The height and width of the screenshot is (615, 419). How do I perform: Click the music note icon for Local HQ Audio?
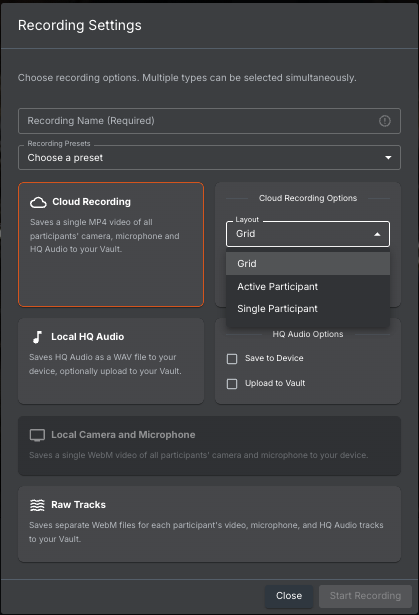[x=37, y=337]
